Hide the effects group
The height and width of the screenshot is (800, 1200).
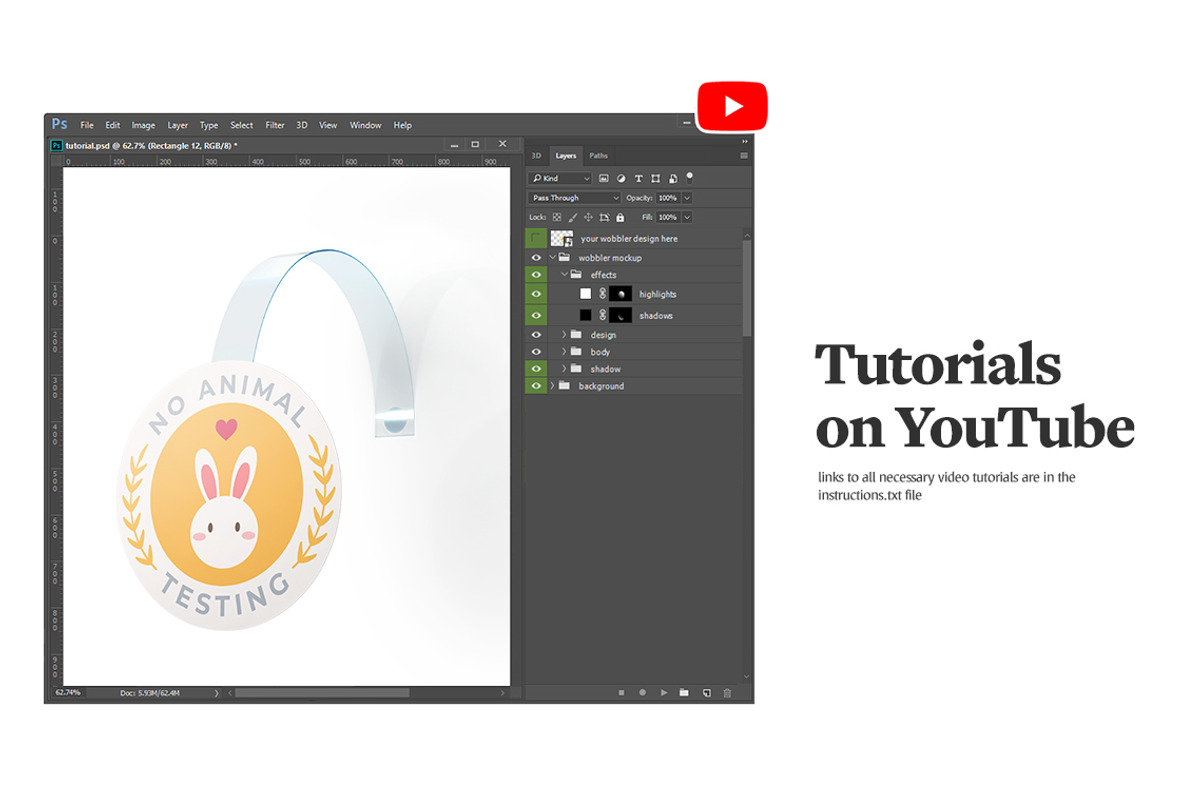tap(536, 274)
